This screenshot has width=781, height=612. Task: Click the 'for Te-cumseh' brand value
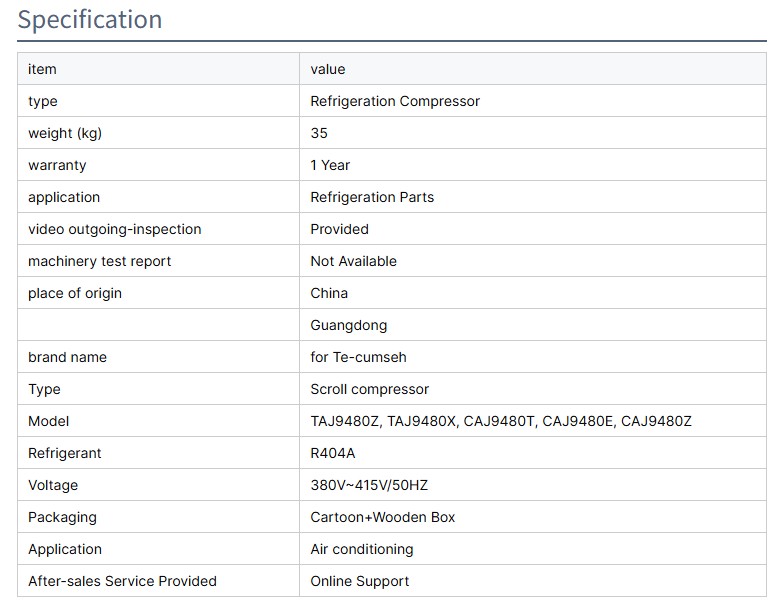tap(358, 357)
